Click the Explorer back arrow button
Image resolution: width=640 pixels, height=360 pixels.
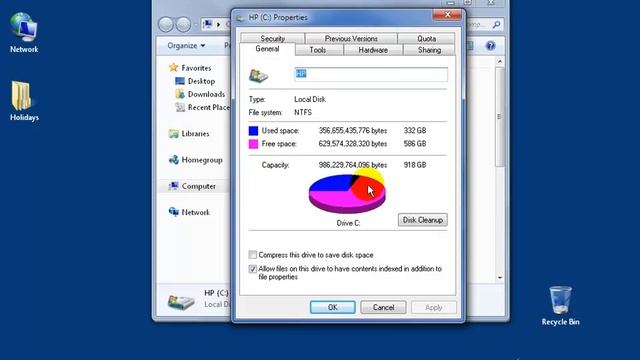pyautogui.click(x=166, y=24)
